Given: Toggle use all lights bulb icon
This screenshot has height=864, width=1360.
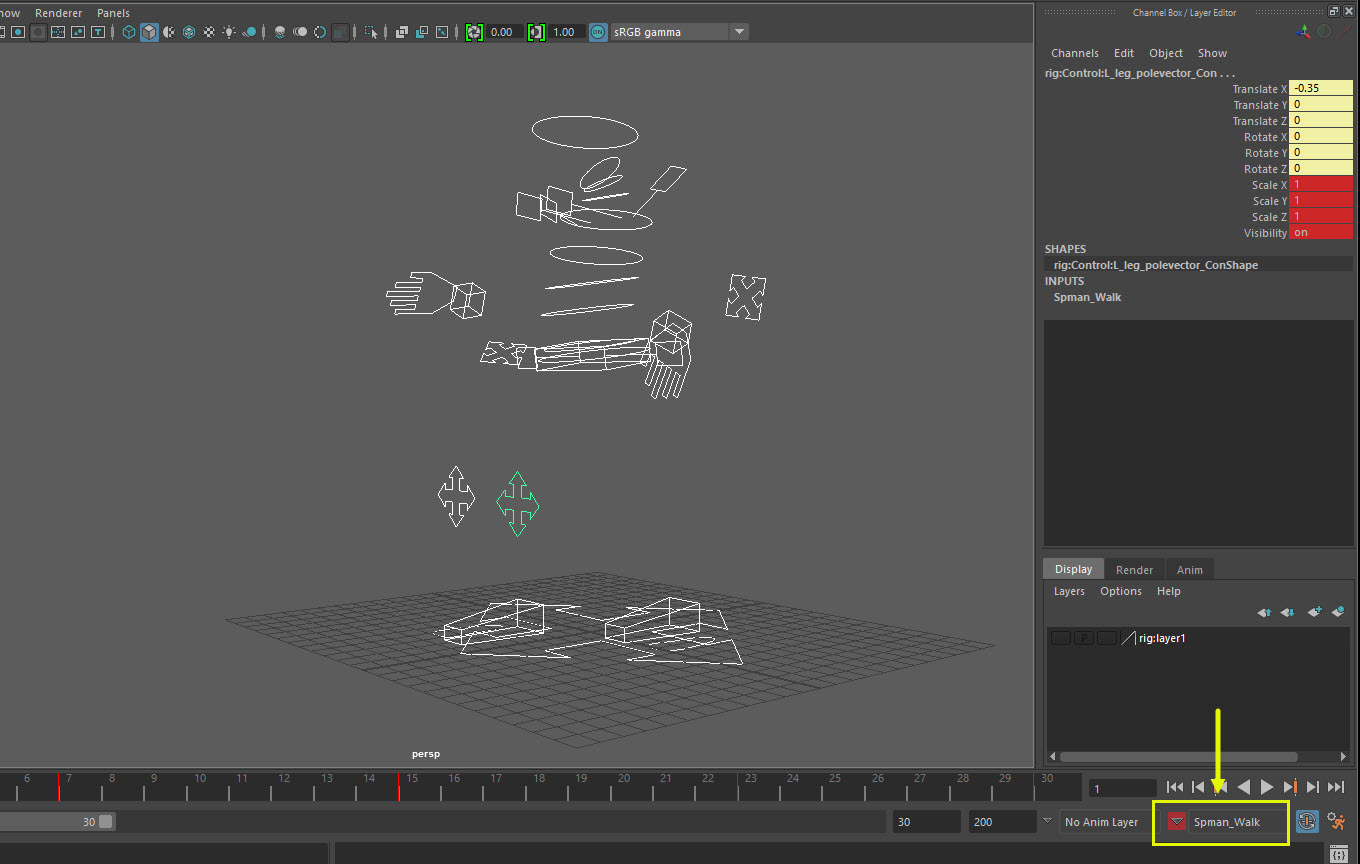Looking at the screenshot, I should [229, 32].
